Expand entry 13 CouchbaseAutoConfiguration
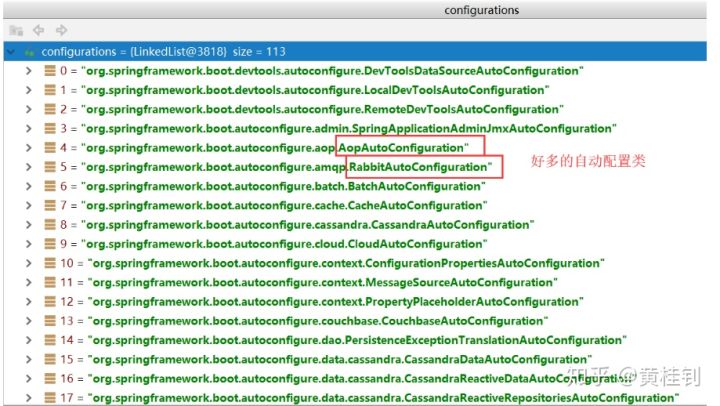Screen dimensions: 720x406 (x=29, y=321)
